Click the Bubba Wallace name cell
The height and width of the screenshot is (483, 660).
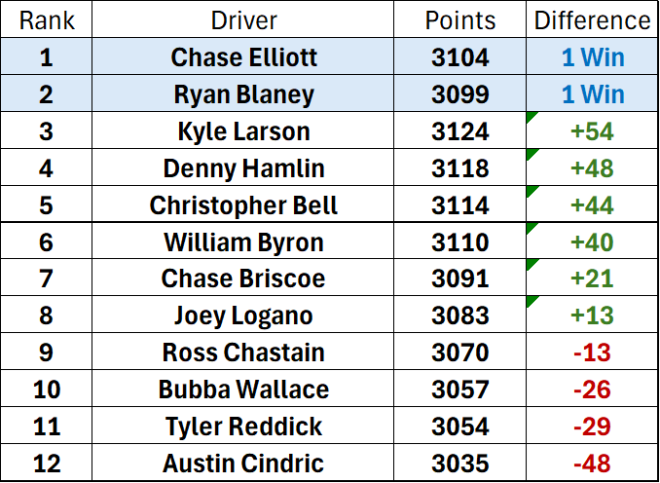(243, 389)
